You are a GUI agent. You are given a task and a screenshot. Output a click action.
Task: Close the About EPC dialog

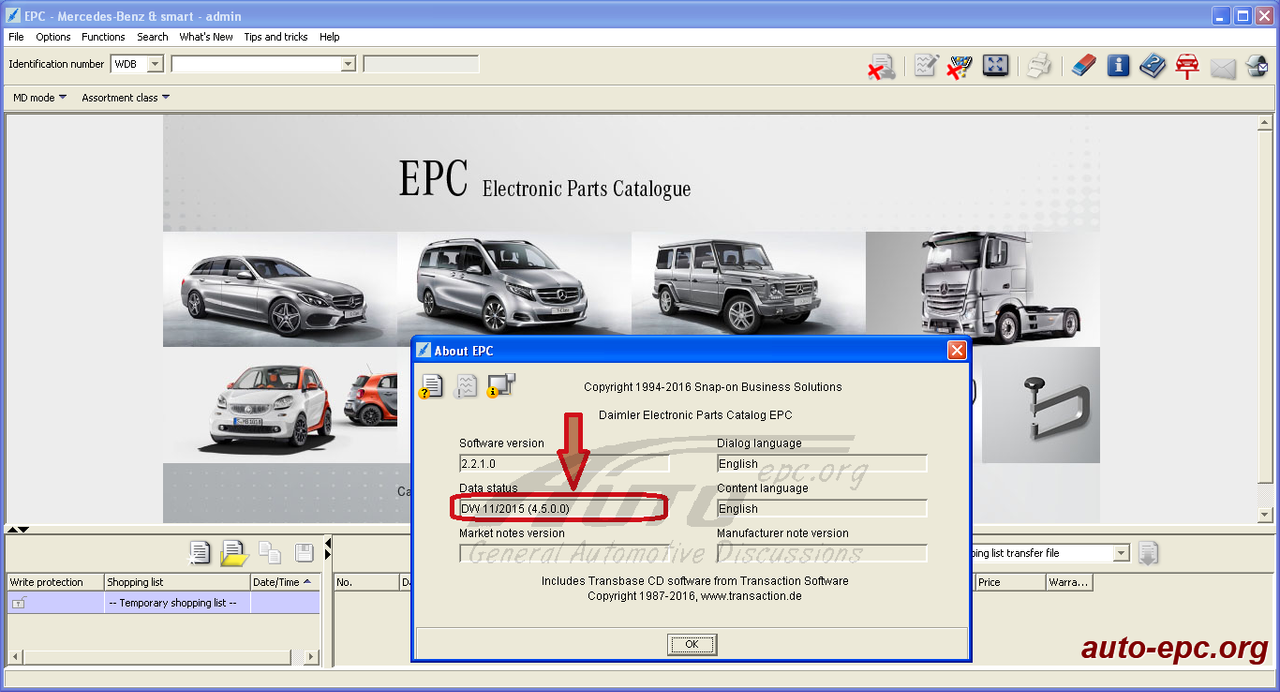957,351
